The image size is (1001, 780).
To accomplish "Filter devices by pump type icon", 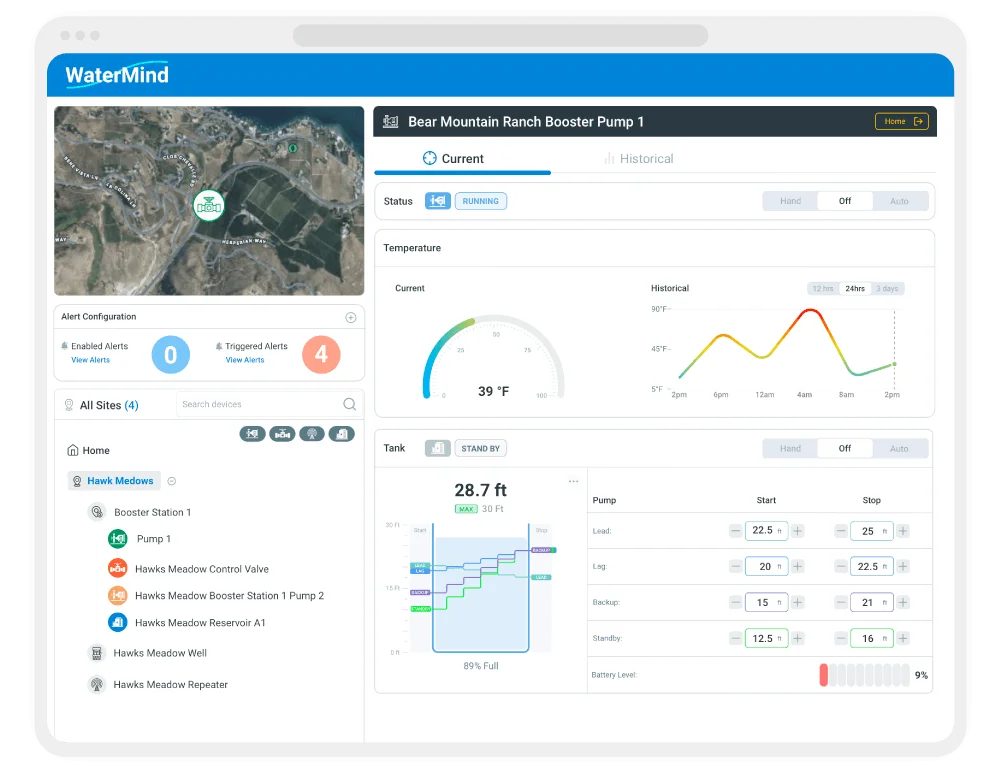I will tap(253, 434).
